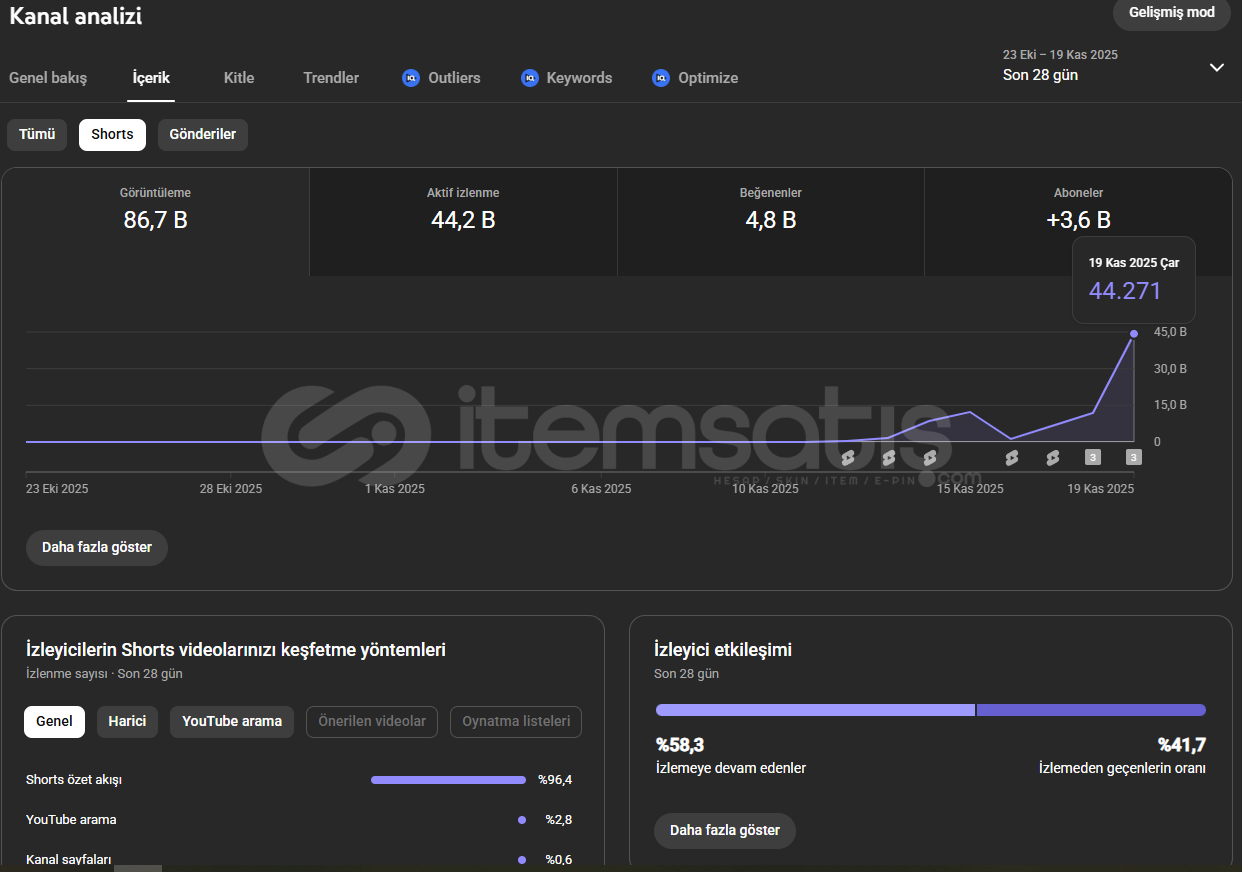The image size is (1242, 872).
Task: Click the Gelişmiş mod button
Action: [x=1171, y=13]
